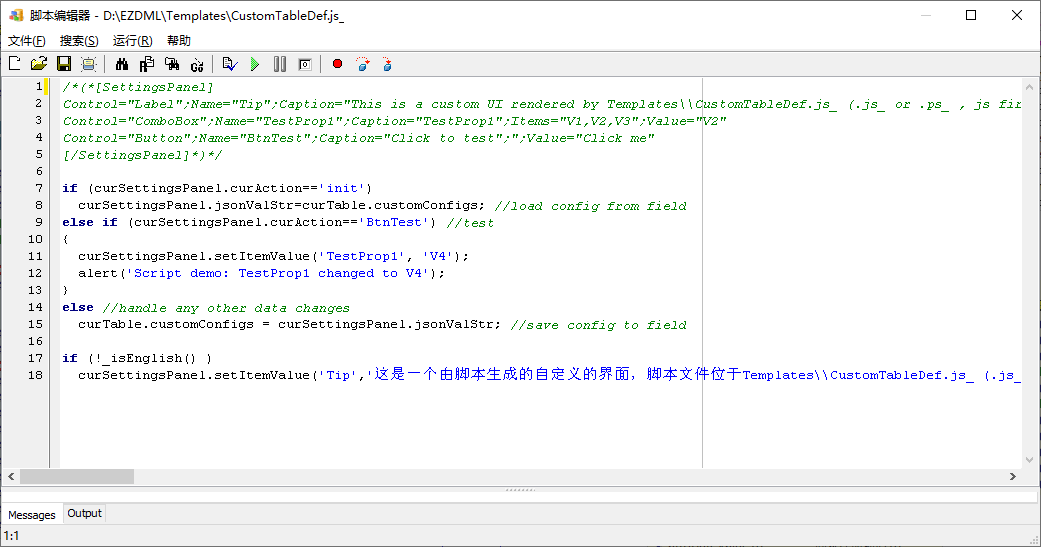Click line number 11 in gutter
The width and height of the screenshot is (1041, 547).
tap(35, 256)
